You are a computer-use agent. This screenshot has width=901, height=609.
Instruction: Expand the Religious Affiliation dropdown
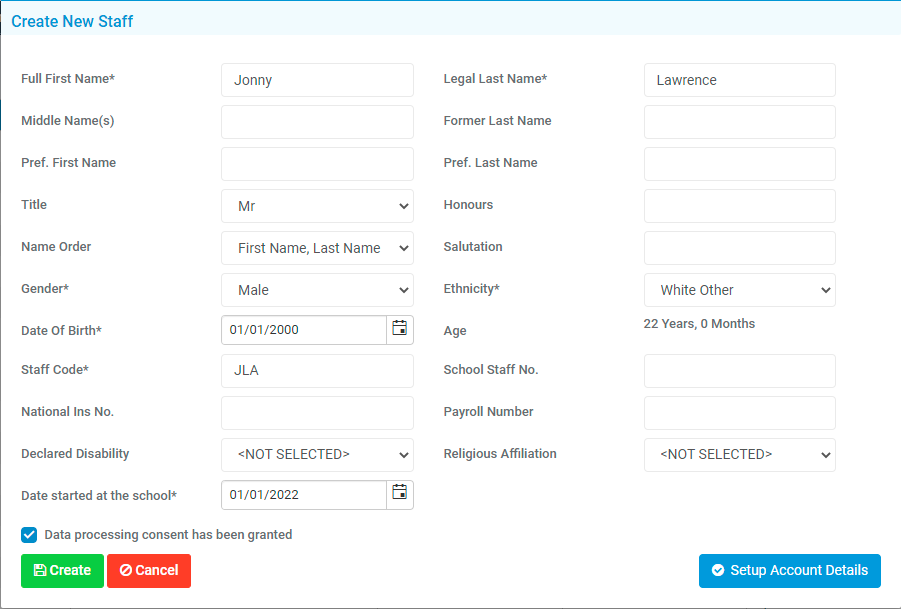click(x=740, y=454)
